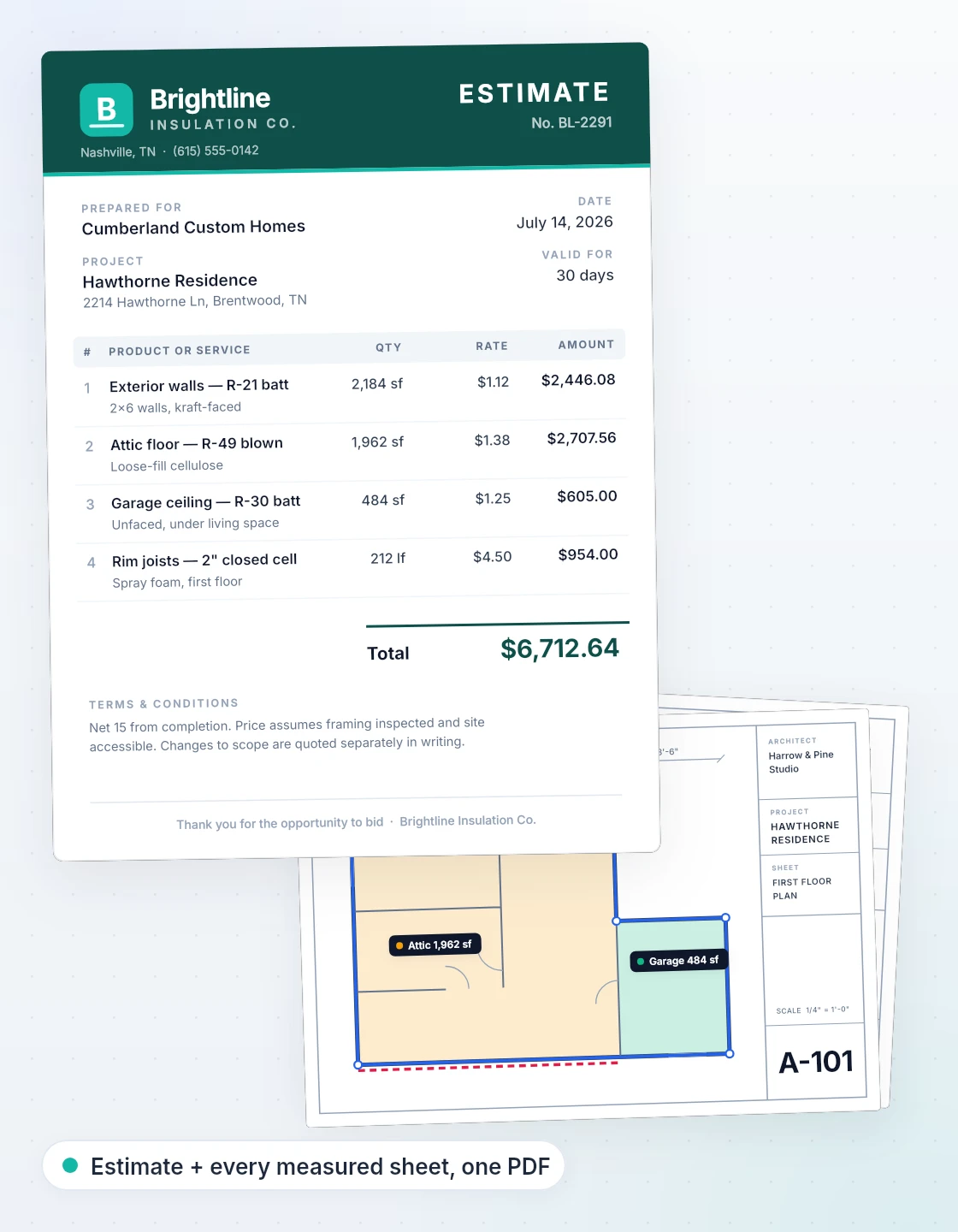Click the TERMS & CONDITIONS heading
Image resolution: width=958 pixels, height=1232 pixels.
point(163,704)
